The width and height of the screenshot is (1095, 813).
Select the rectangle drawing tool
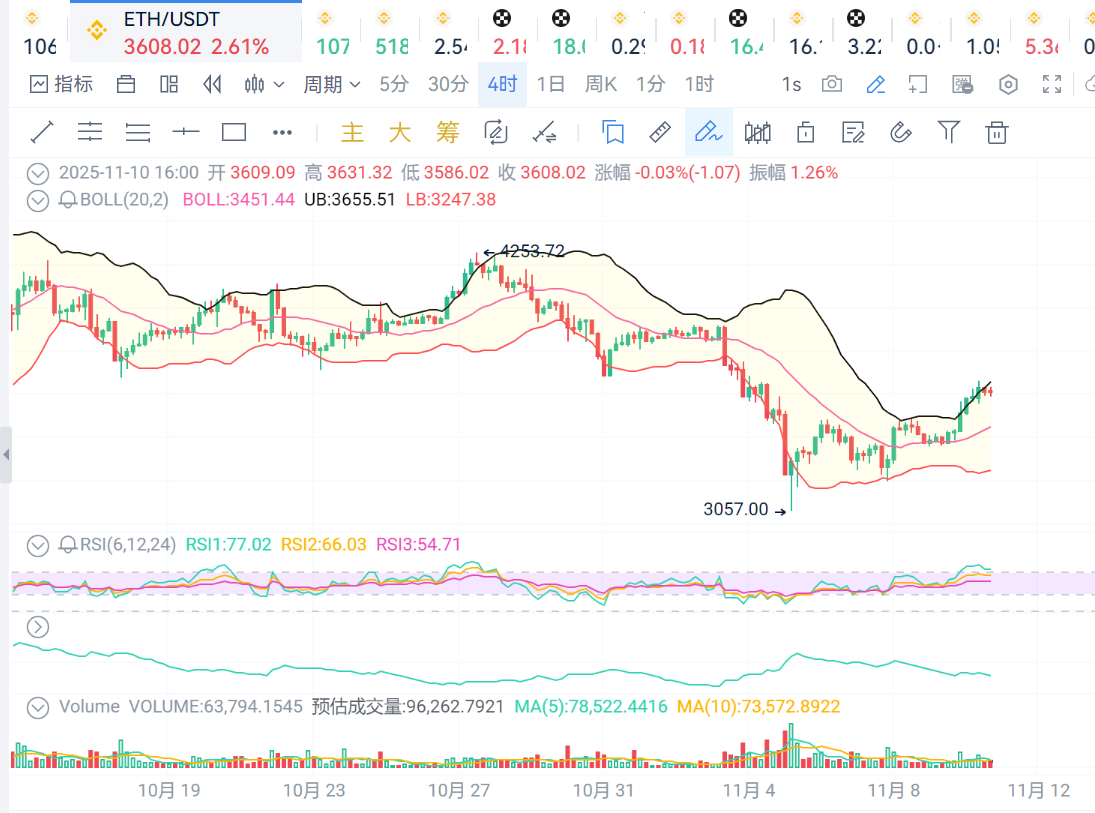coord(234,132)
